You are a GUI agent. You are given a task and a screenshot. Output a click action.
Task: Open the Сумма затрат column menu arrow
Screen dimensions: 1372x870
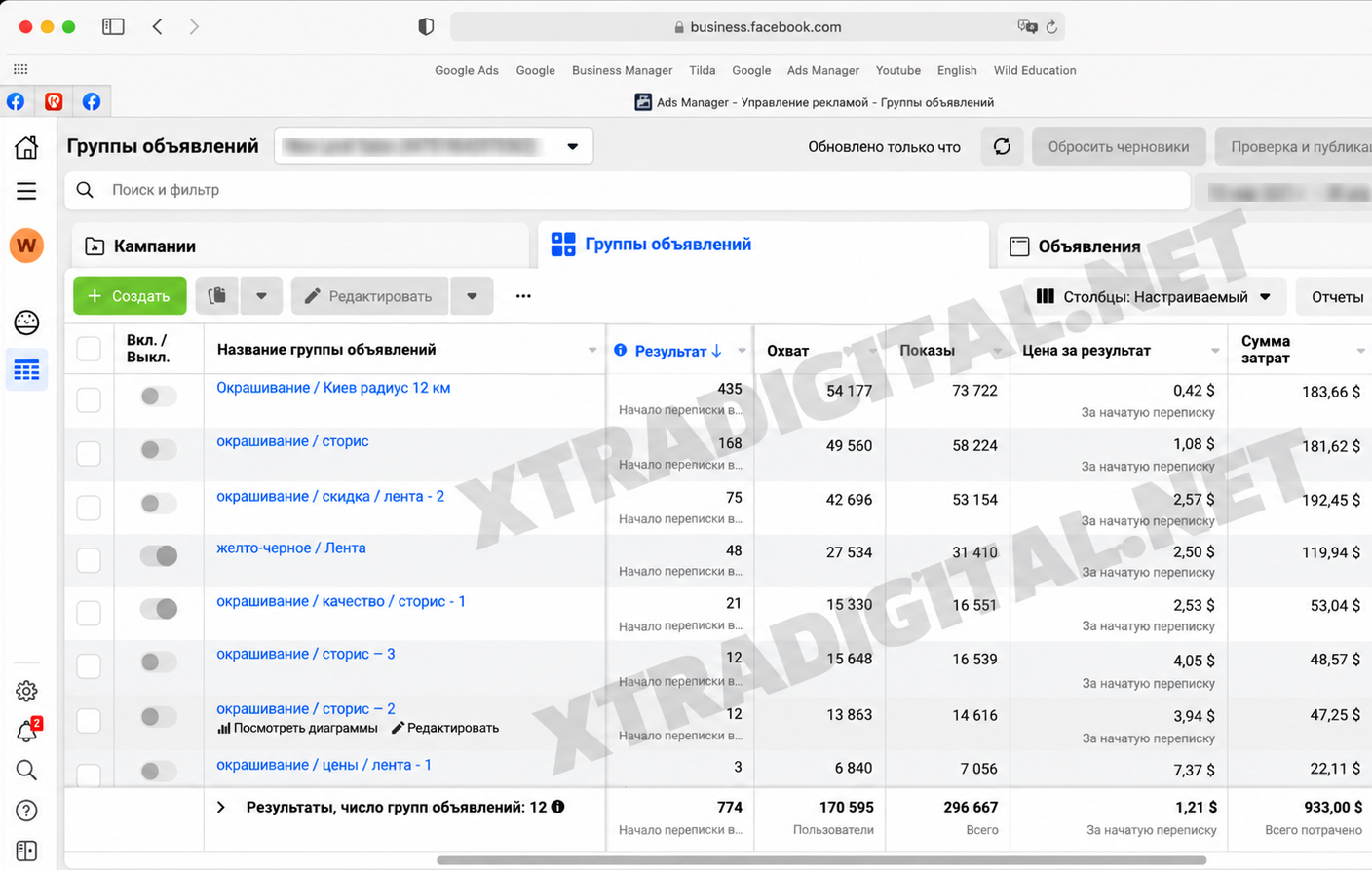click(1360, 351)
